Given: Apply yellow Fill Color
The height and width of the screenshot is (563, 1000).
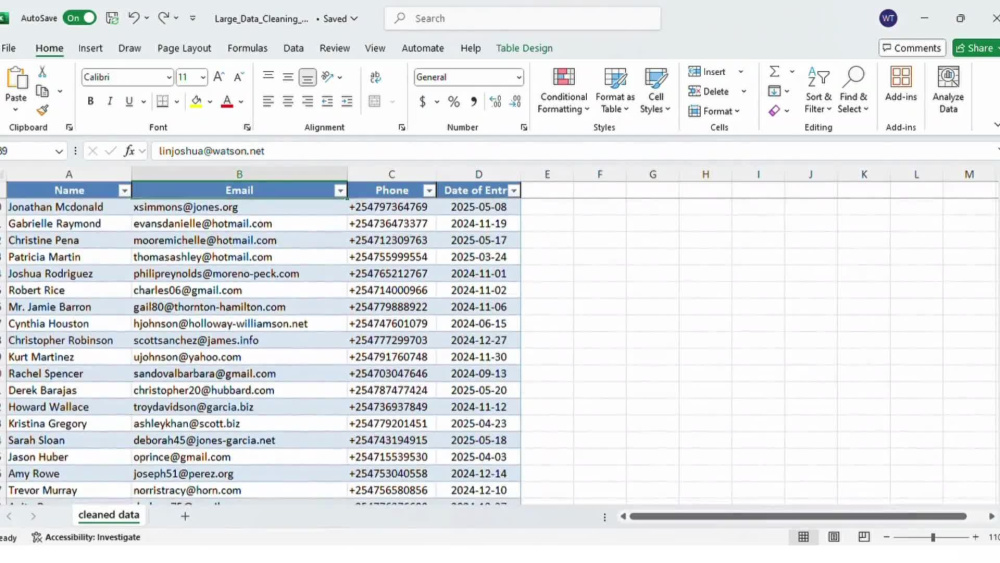Looking at the screenshot, I should coord(196,101).
